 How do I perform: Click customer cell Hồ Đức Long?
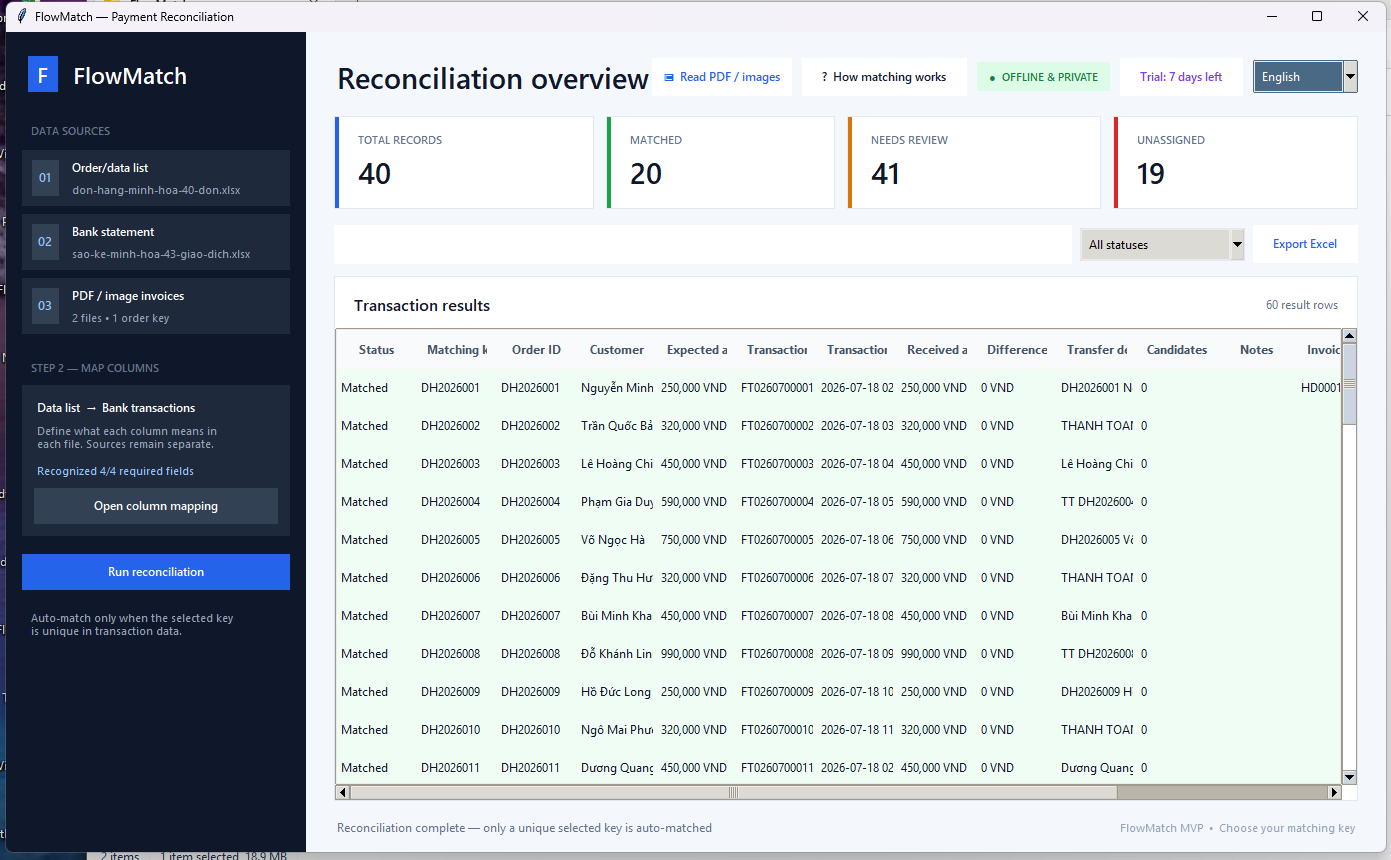[616, 692]
